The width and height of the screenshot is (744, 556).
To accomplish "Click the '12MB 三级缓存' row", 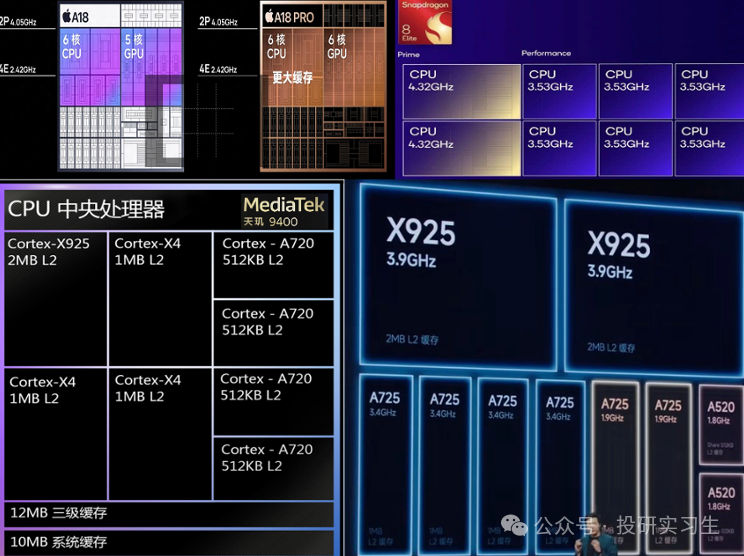I will pyautogui.click(x=169, y=513).
